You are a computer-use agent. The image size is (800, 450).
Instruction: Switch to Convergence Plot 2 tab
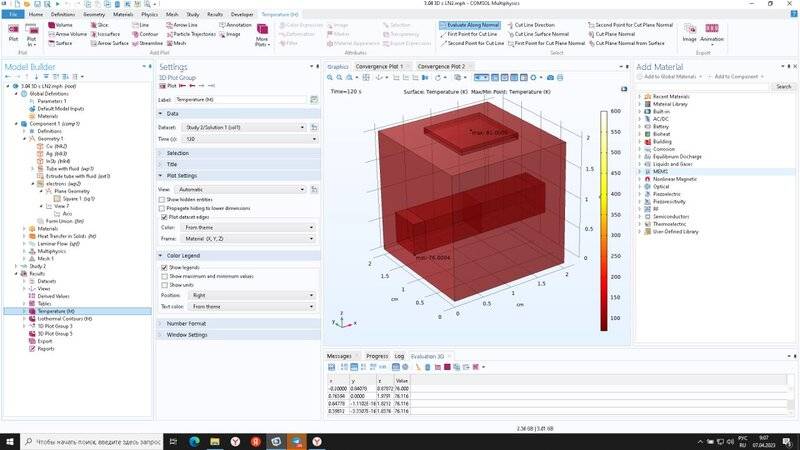pos(441,66)
